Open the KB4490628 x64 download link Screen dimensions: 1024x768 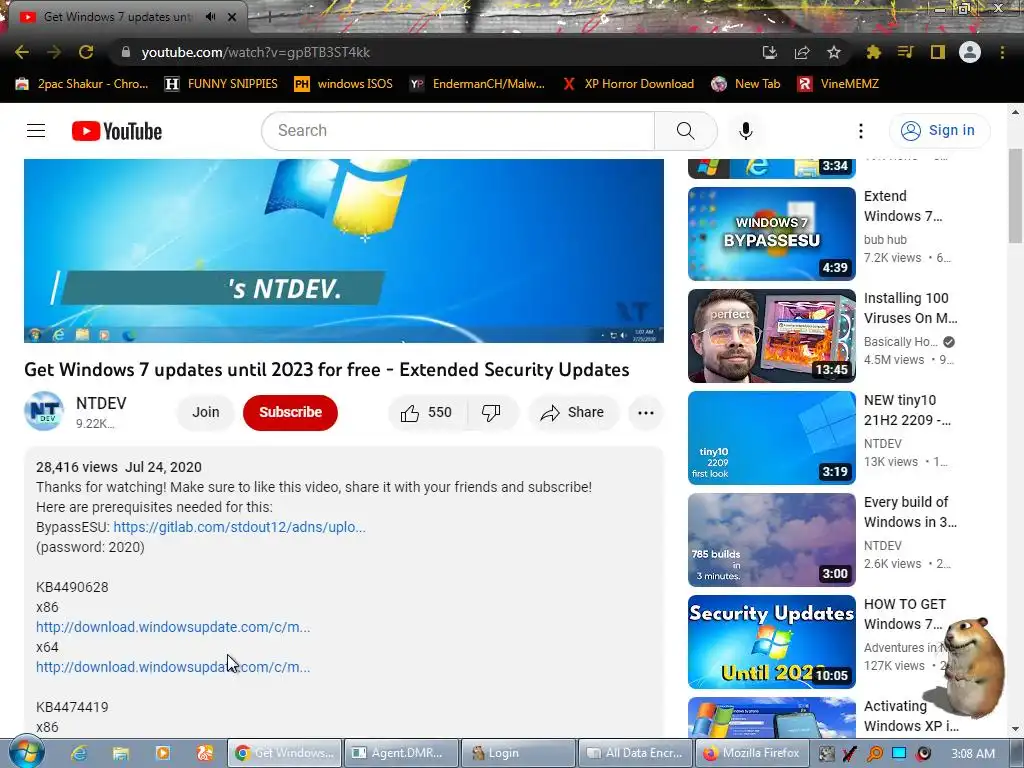click(x=173, y=667)
